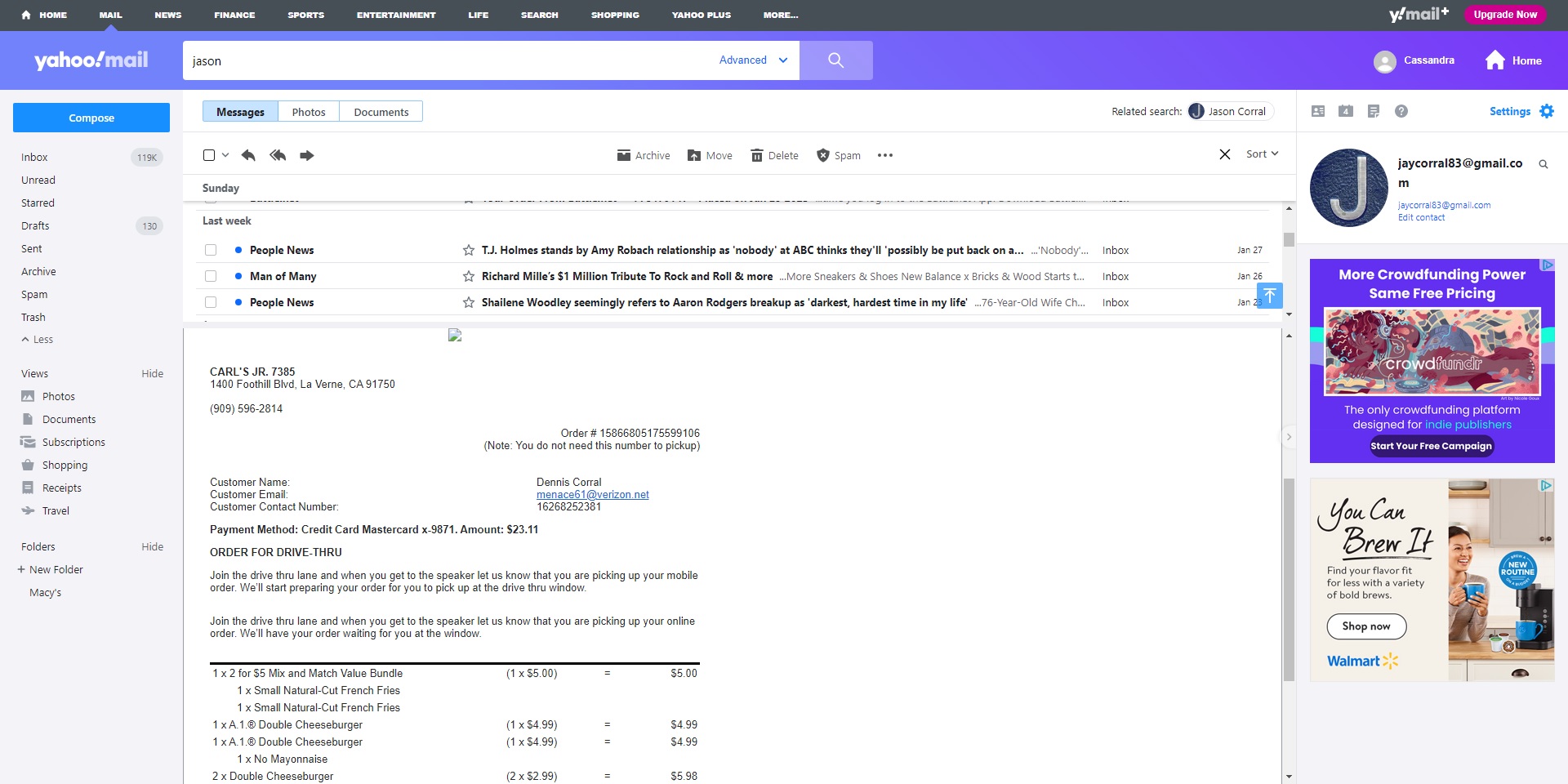Open the Help question mark icon
Screen dimensions: 1568x784
1402,111
